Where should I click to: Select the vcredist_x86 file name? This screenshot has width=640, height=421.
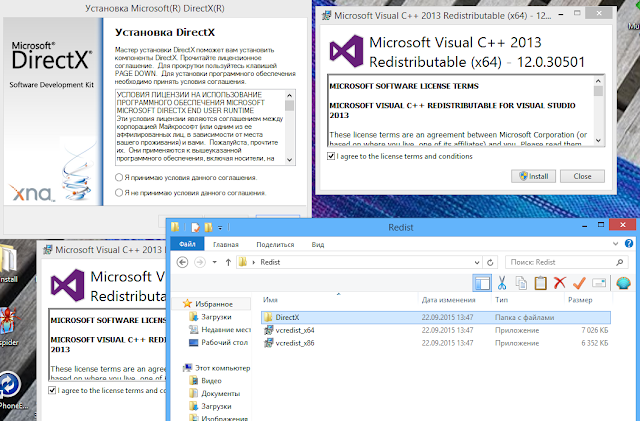click(x=295, y=343)
